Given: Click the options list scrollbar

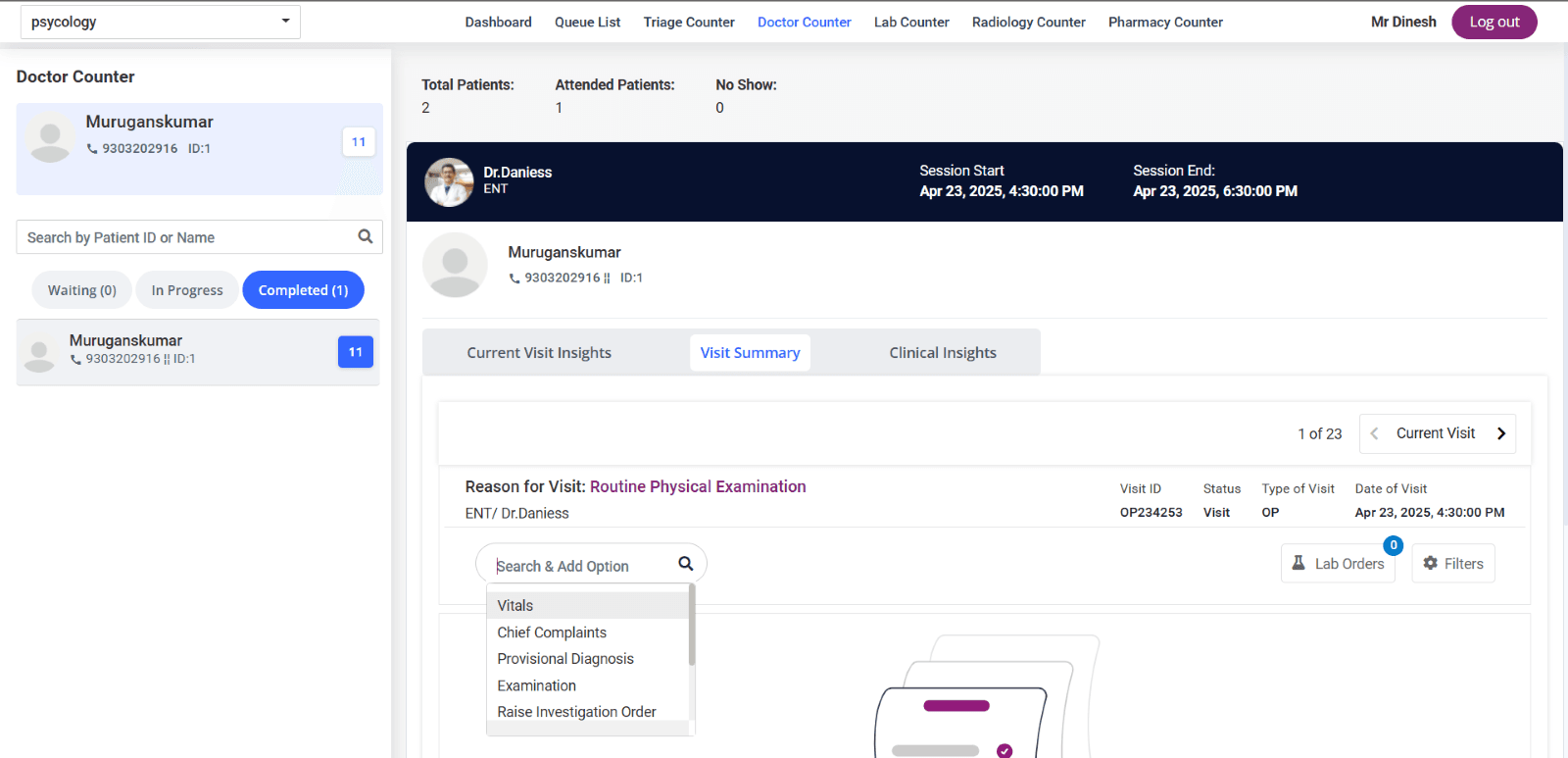Looking at the screenshot, I should pyautogui.click(x=692, y=628).
